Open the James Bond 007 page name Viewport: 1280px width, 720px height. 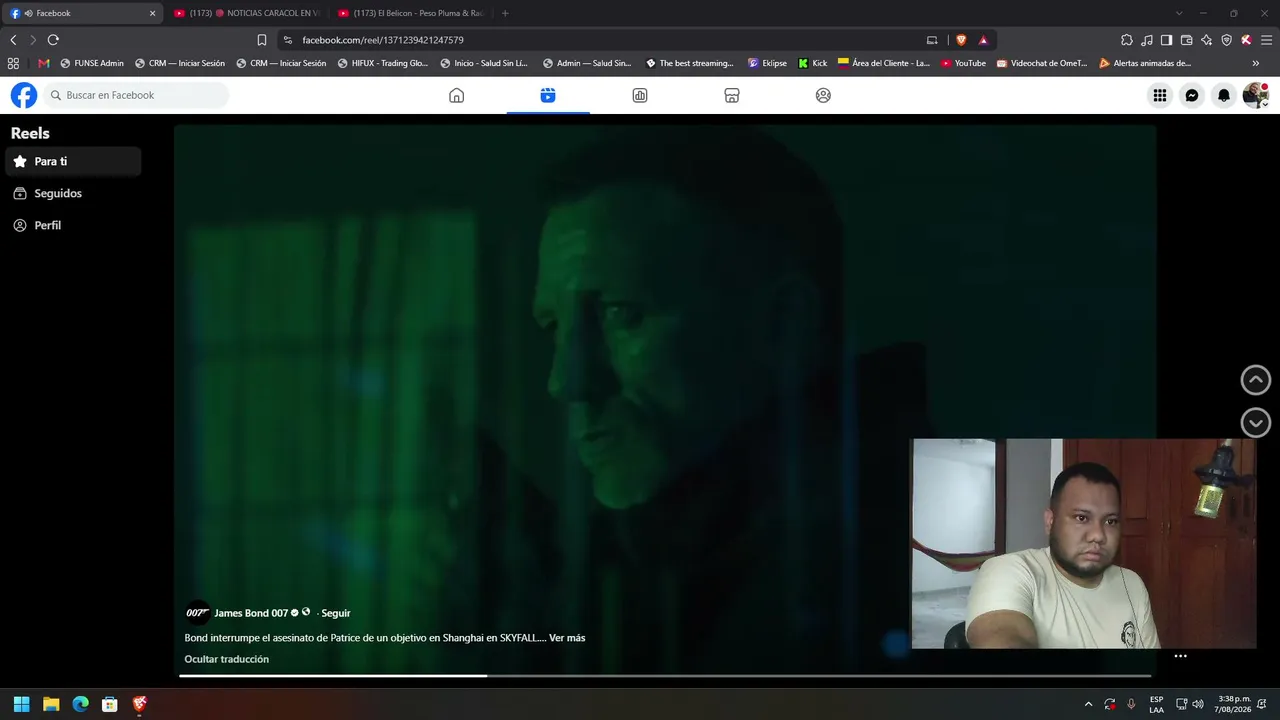tap(251, 613)
